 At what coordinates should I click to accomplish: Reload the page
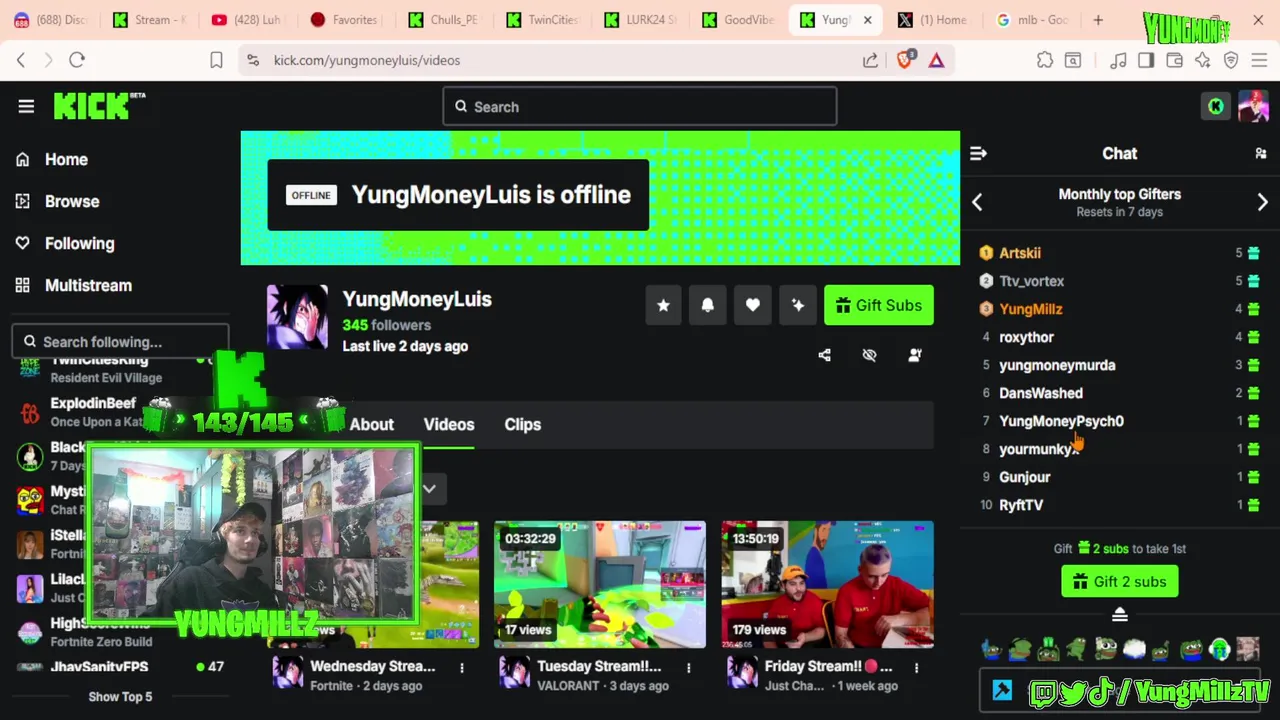click(x=77, y=60)
